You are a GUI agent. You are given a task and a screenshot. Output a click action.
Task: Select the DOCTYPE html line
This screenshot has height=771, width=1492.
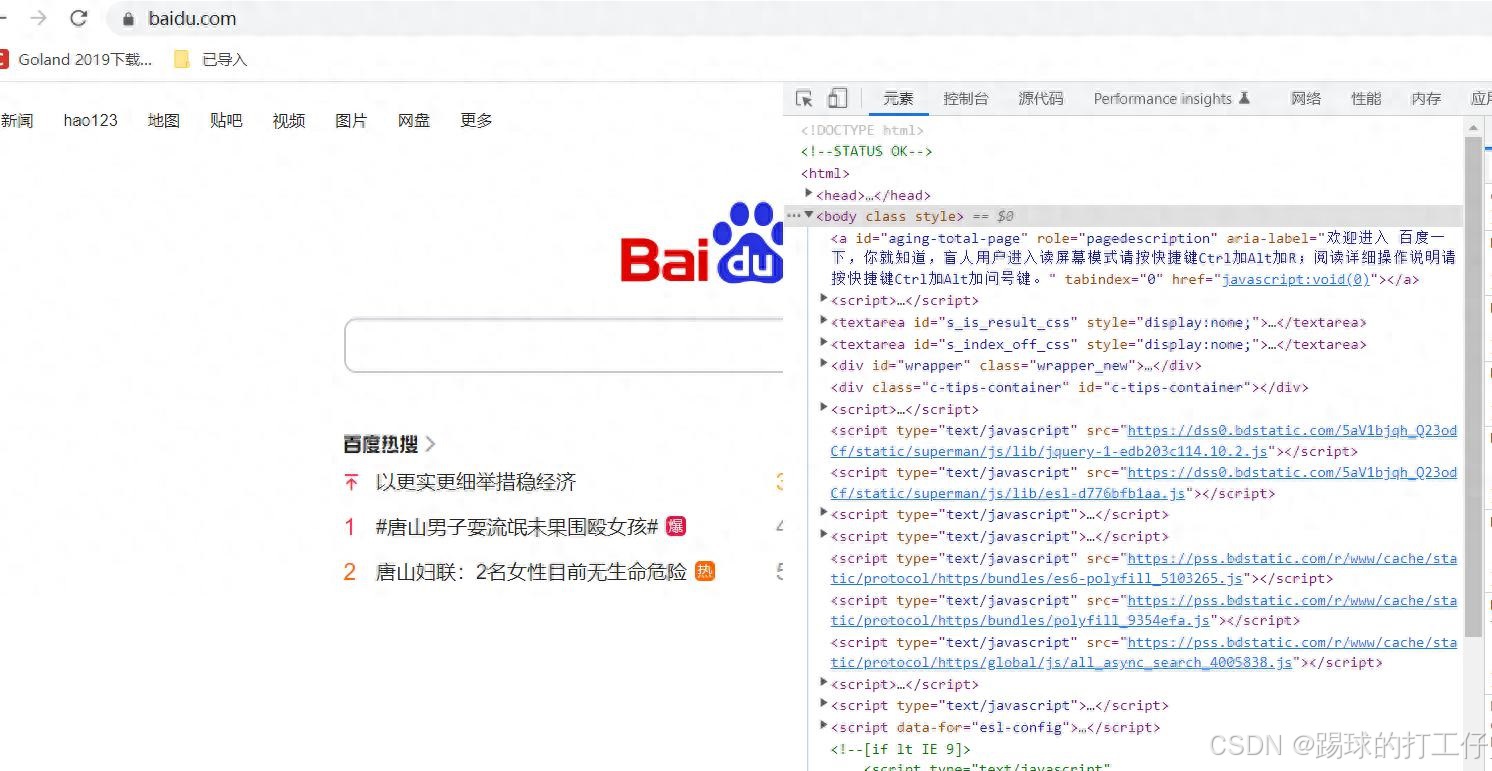pyautogui.click(x=862, y=130)
